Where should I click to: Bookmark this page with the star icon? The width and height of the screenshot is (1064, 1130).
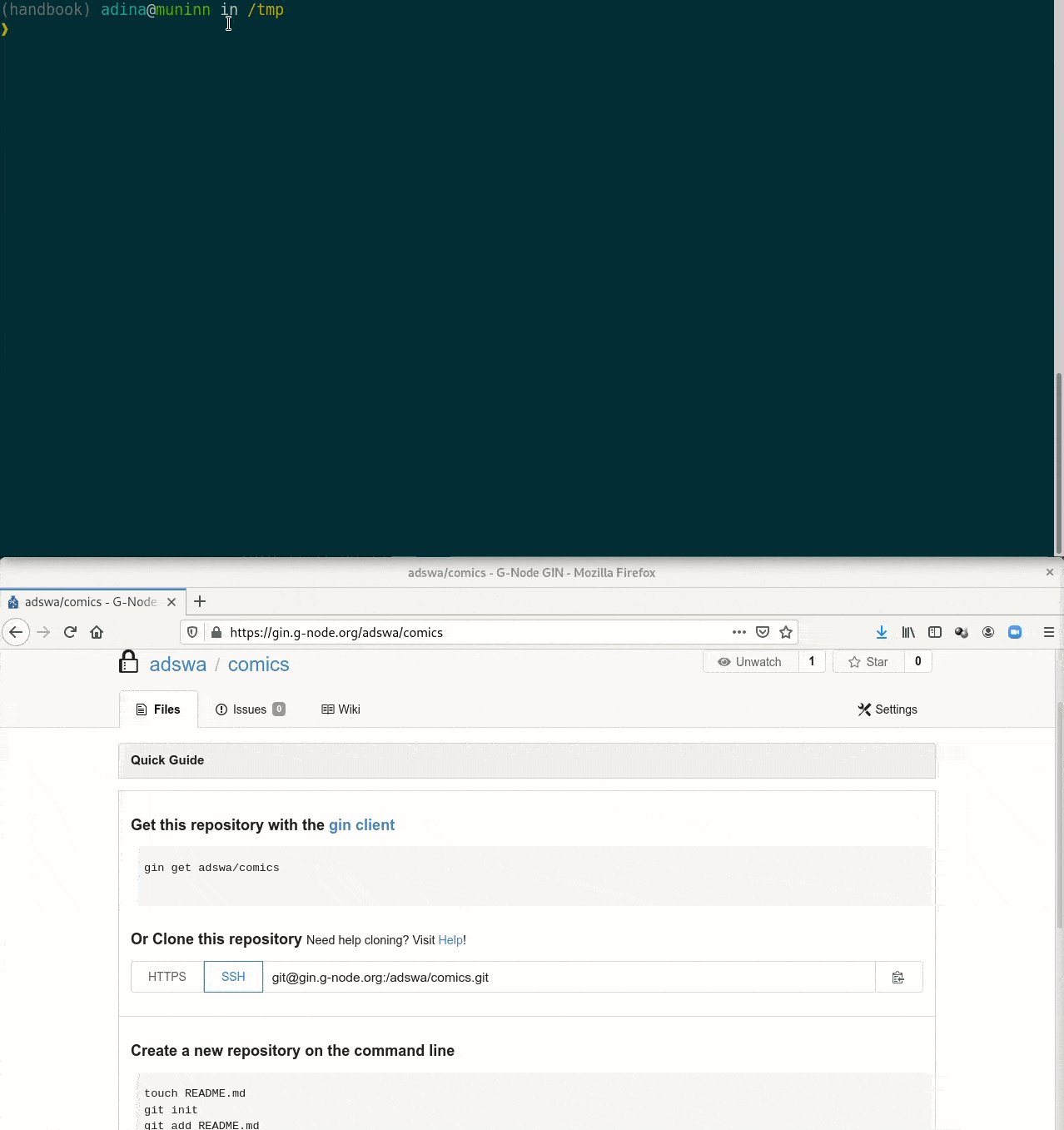point(785,632)
